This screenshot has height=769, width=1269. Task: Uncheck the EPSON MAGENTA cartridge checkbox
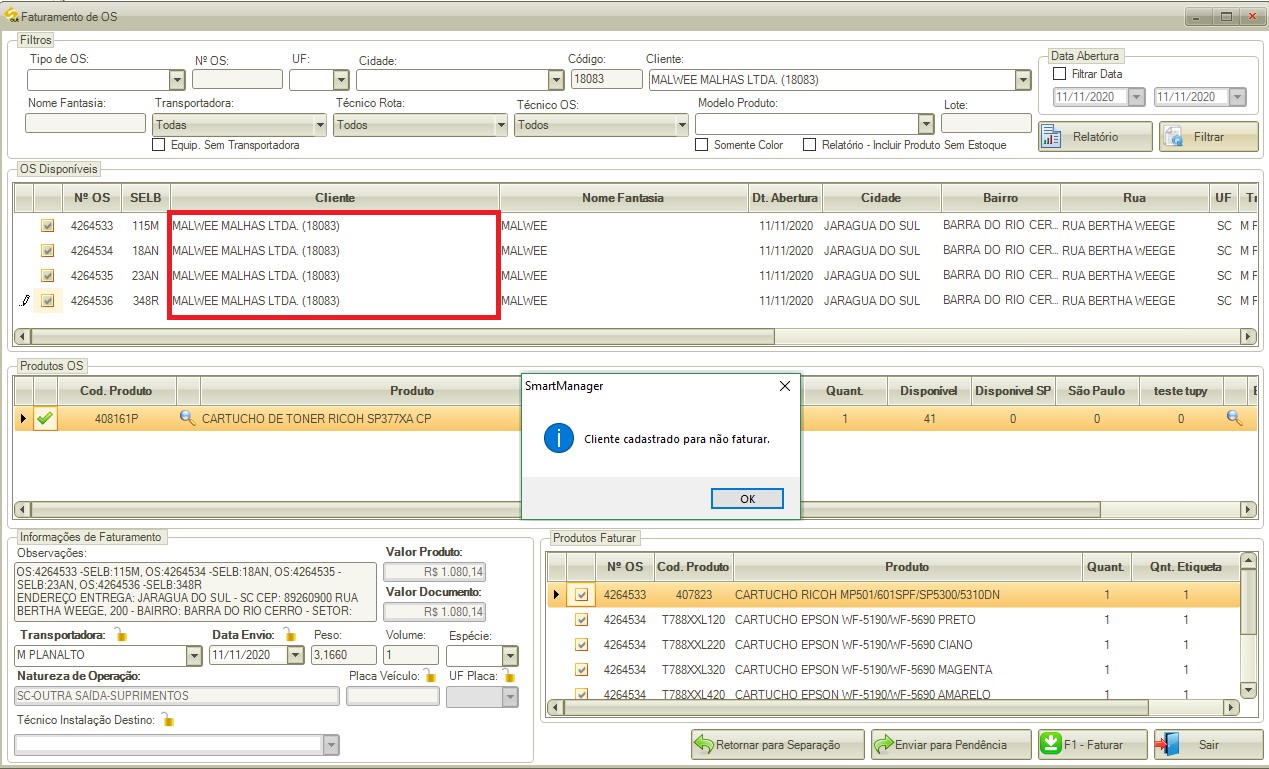tap(582, 670)
